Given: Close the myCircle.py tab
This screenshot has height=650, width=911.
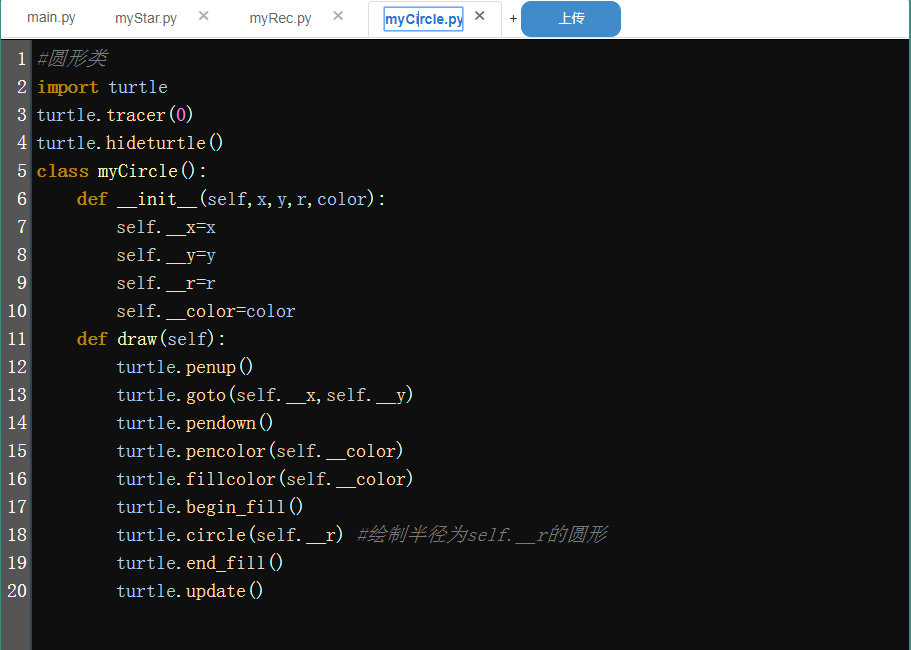Looking at the screenshot, I should pos(480,16).
